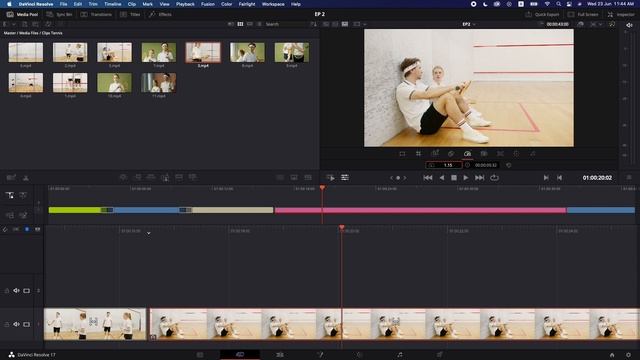
Task: Mute audio on video track 2
Action: click(16, 291)
